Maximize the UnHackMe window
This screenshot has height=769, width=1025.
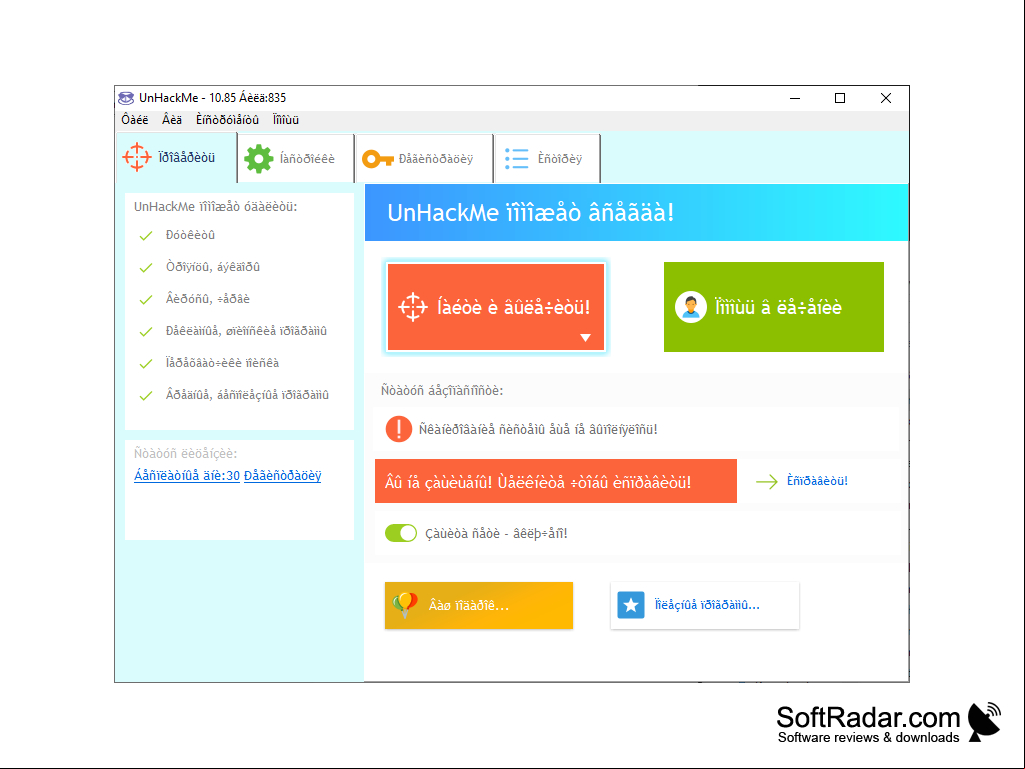coord(840,98)
